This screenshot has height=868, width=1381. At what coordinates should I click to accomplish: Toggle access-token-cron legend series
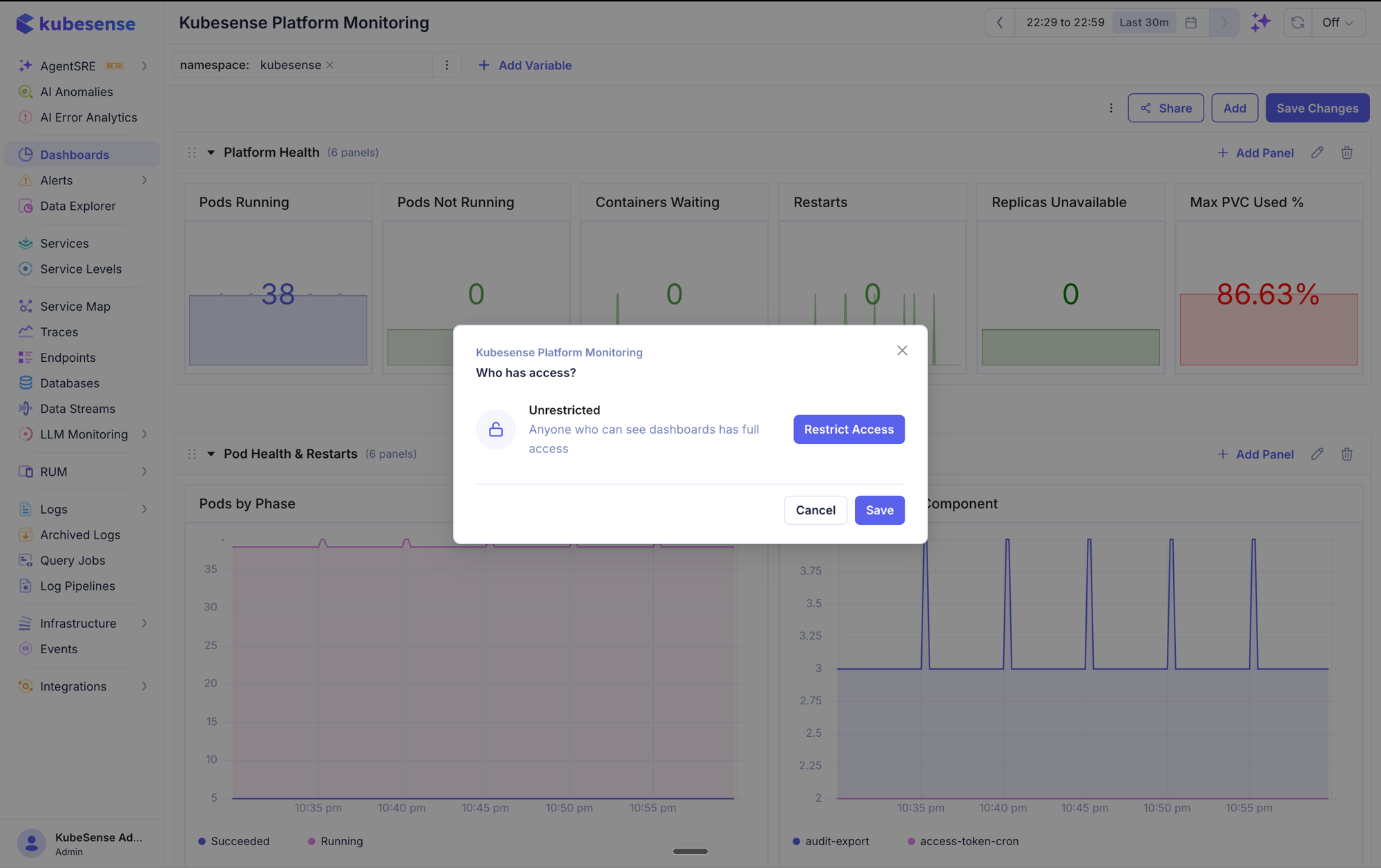point(963,841)
